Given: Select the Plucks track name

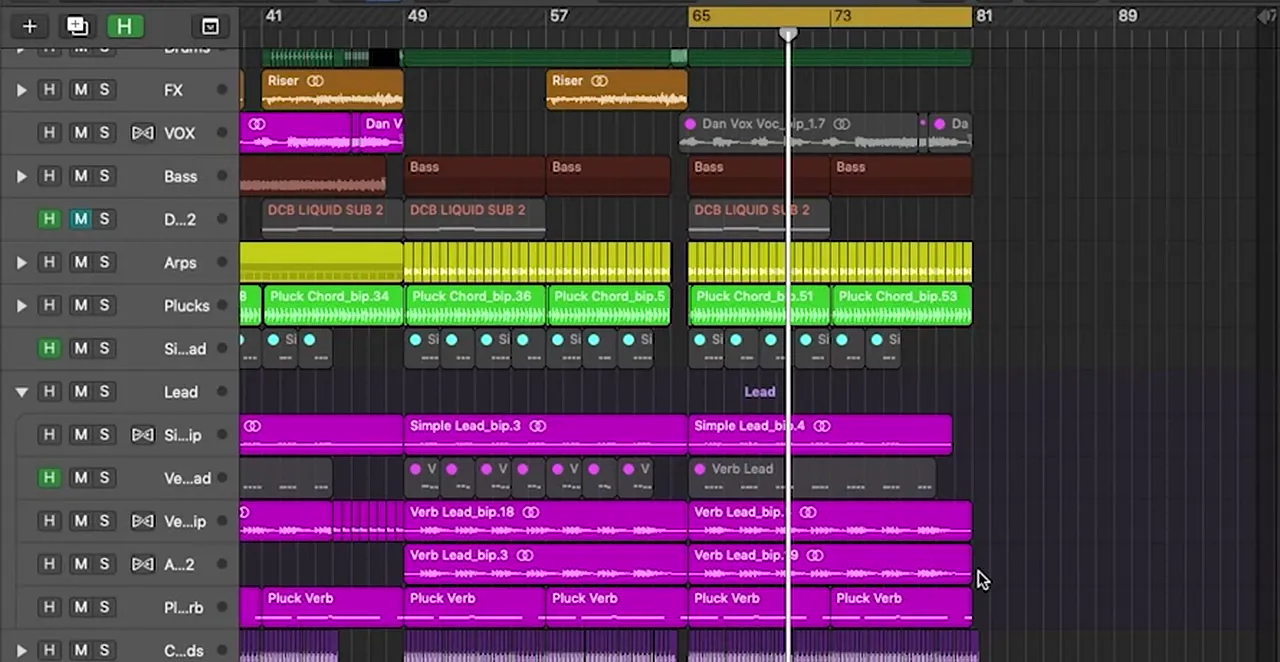Looking at the screenshot, I should (x=187, y=305).
